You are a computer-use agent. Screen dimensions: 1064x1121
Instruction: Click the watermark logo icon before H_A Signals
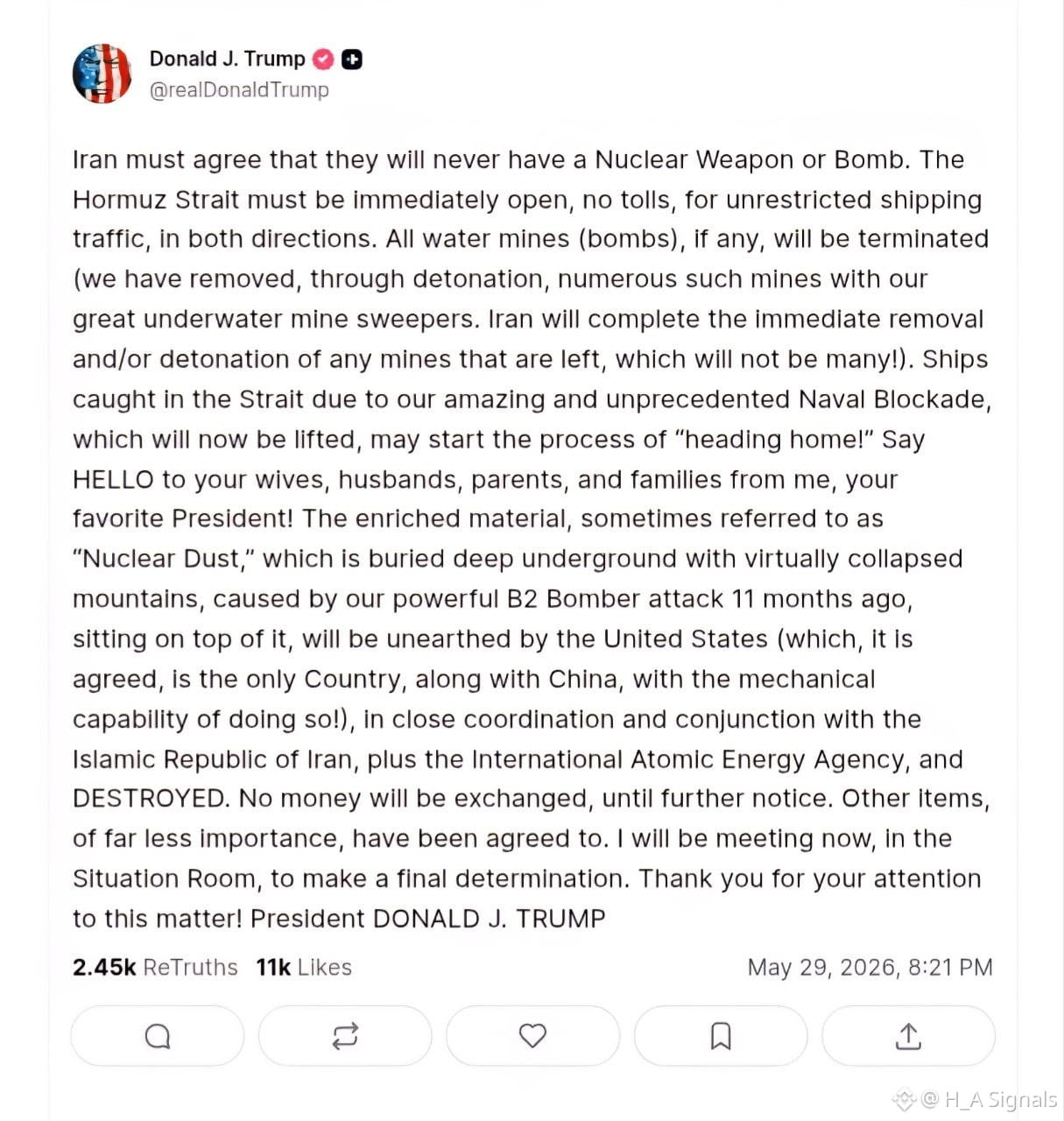[x=905, y=1100]
